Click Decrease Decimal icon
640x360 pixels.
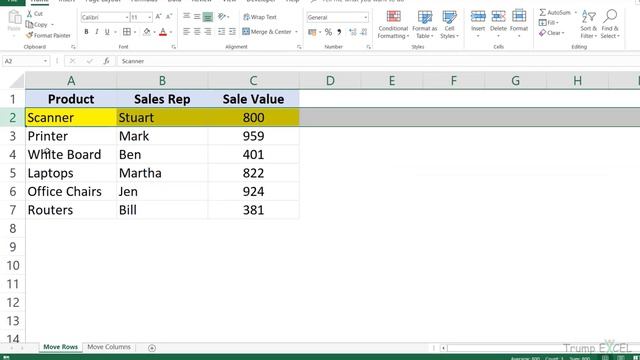364,32
